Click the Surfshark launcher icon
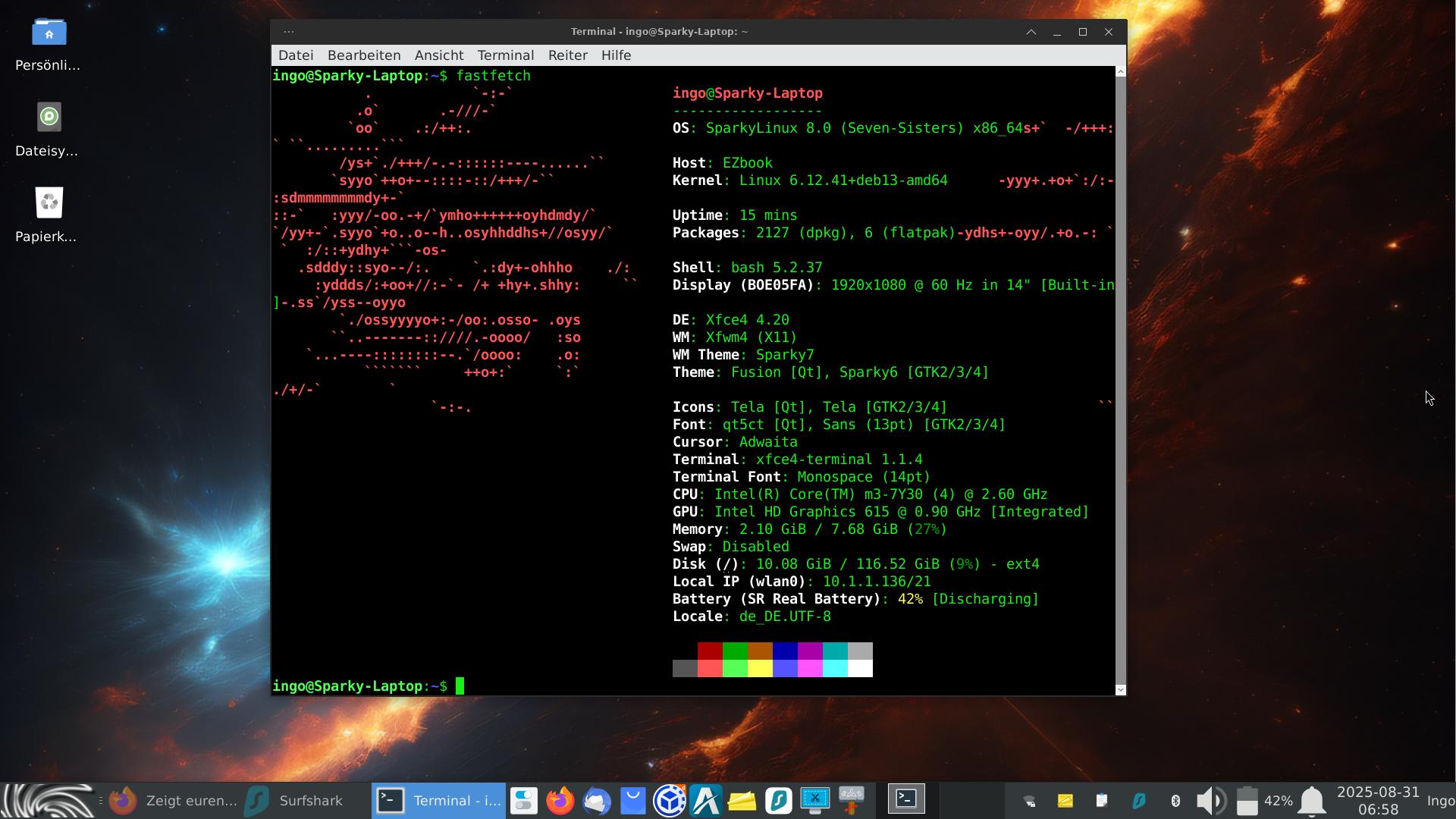The height and width of the screenshot is (819, 1456). point(779,801)
